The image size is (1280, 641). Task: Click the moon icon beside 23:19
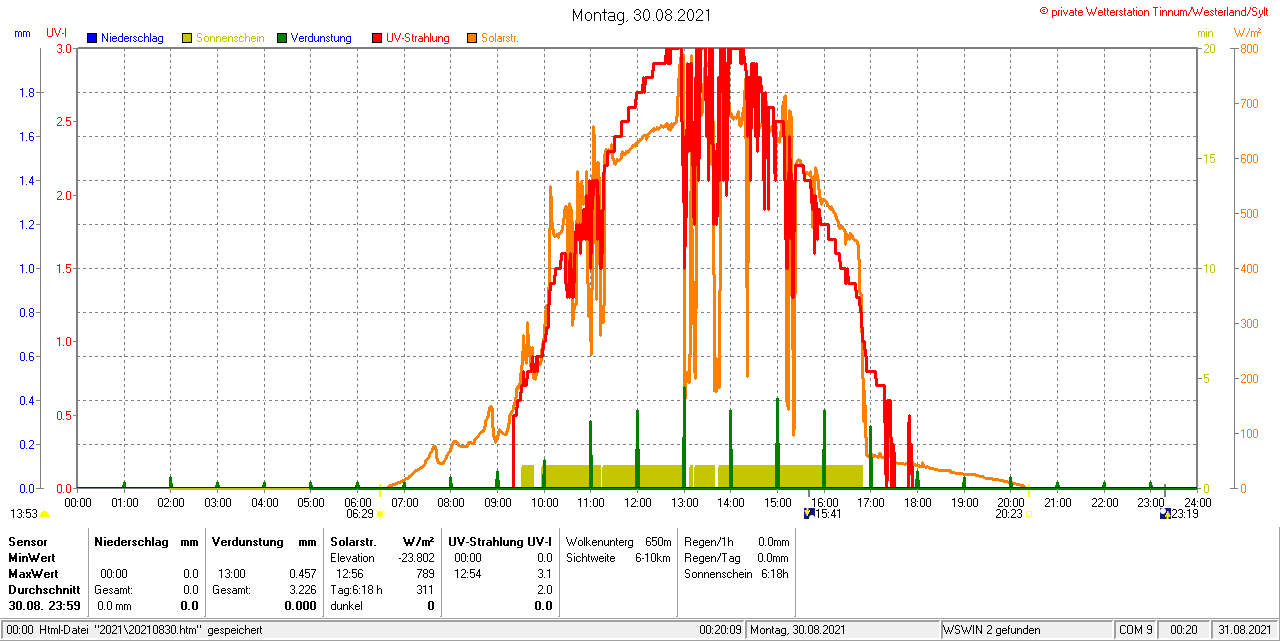tap(1165, 514)
